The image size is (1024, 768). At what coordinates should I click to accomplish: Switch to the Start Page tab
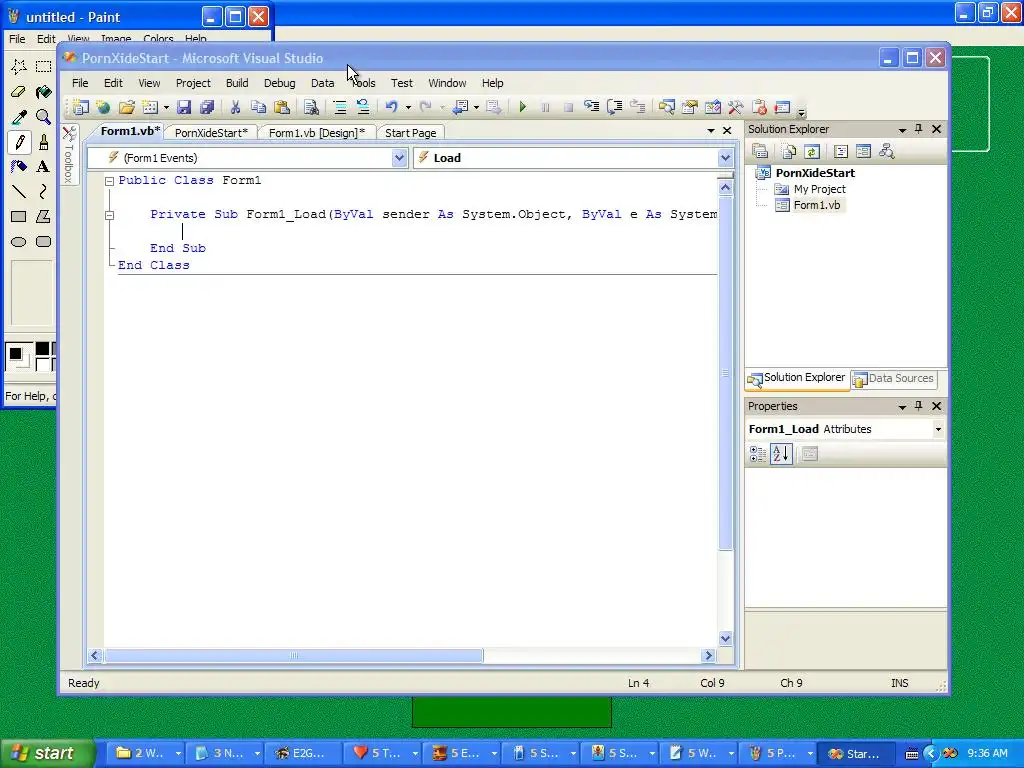411,133
